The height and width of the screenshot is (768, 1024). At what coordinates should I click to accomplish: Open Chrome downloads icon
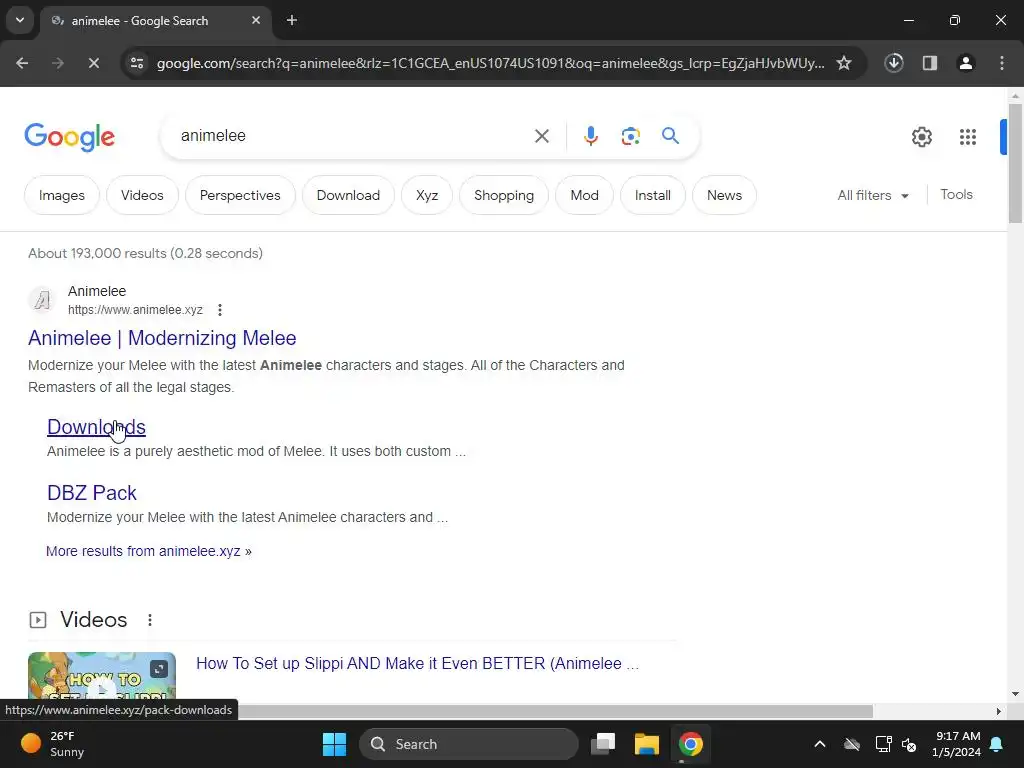click(893, 63)
